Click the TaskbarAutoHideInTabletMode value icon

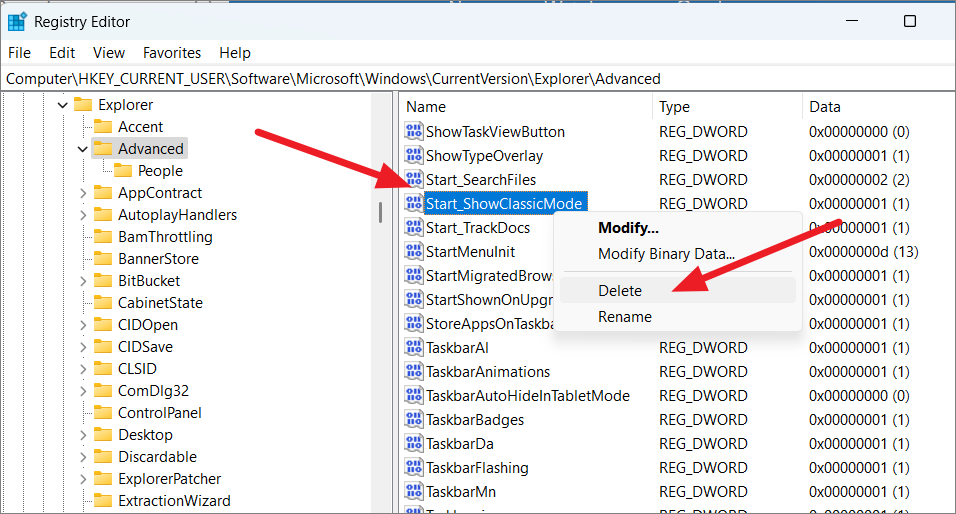414,395
